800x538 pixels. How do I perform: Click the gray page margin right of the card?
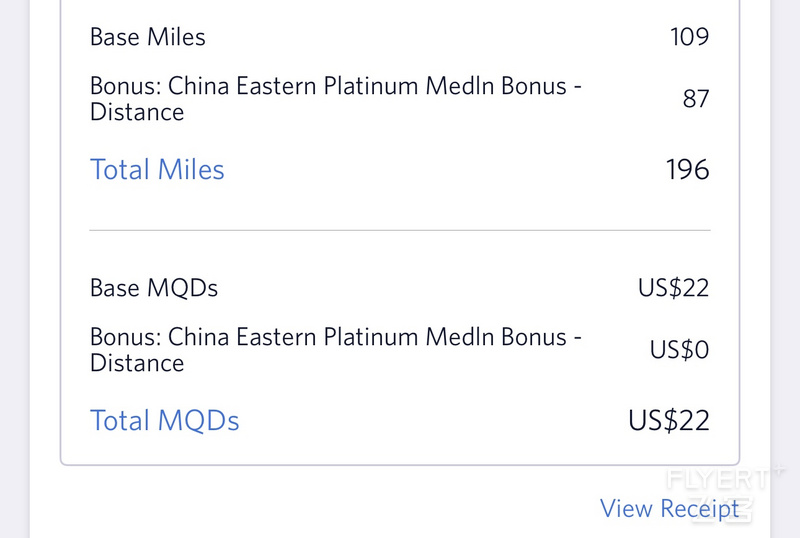(x=785, y=269)
